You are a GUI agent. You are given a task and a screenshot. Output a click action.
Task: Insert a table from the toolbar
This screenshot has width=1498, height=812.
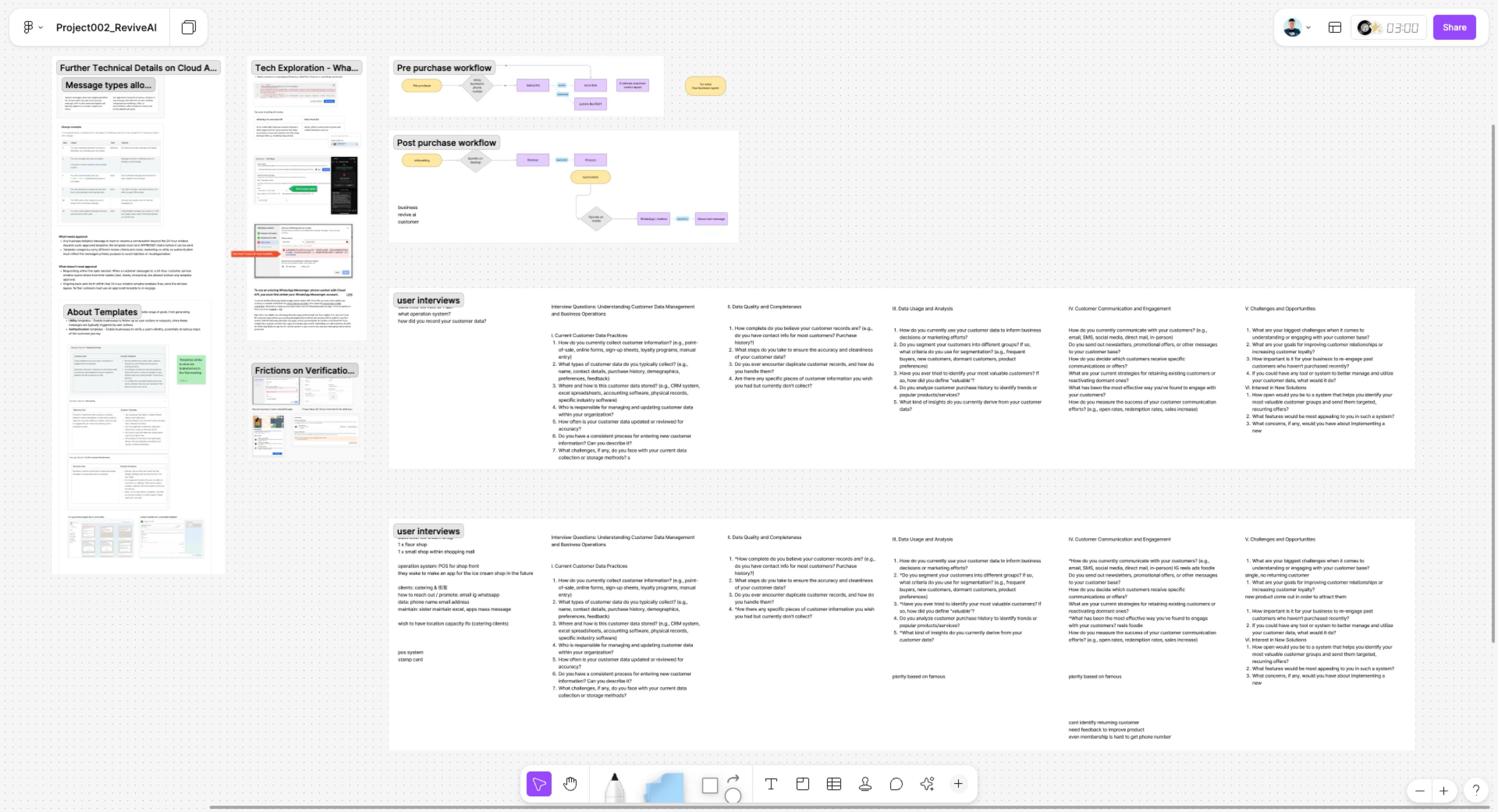pos(834,784)
